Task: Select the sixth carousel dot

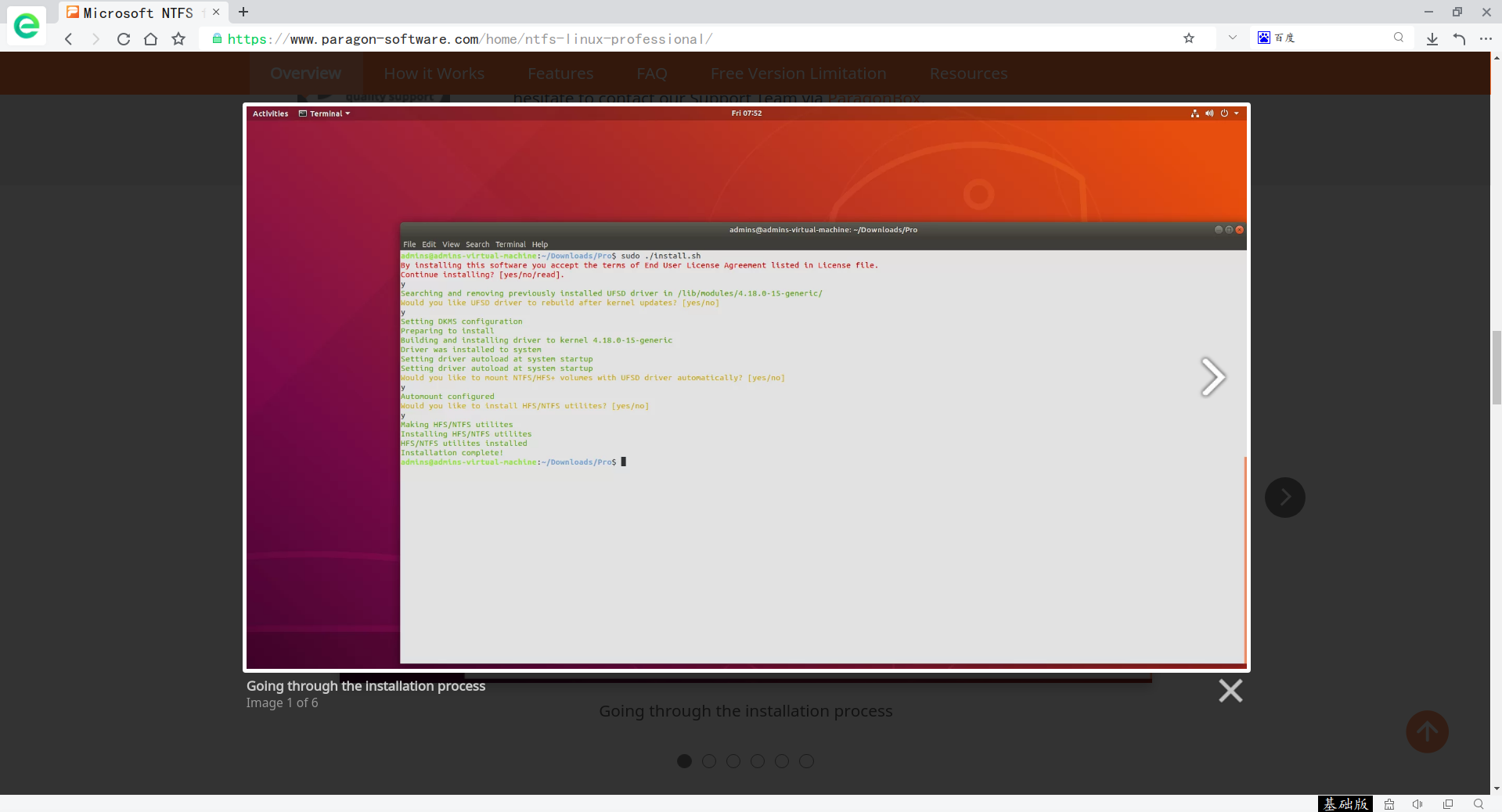Action: click(x=806, y=761)
